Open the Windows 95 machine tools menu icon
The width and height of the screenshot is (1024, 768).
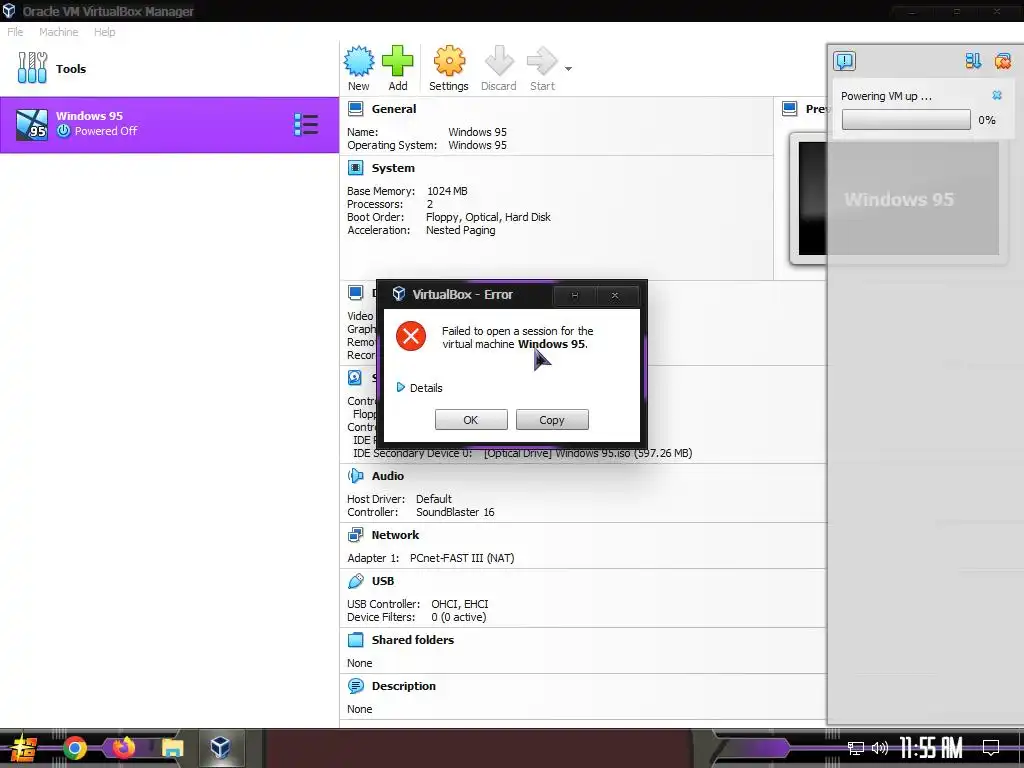coord(306,124)
